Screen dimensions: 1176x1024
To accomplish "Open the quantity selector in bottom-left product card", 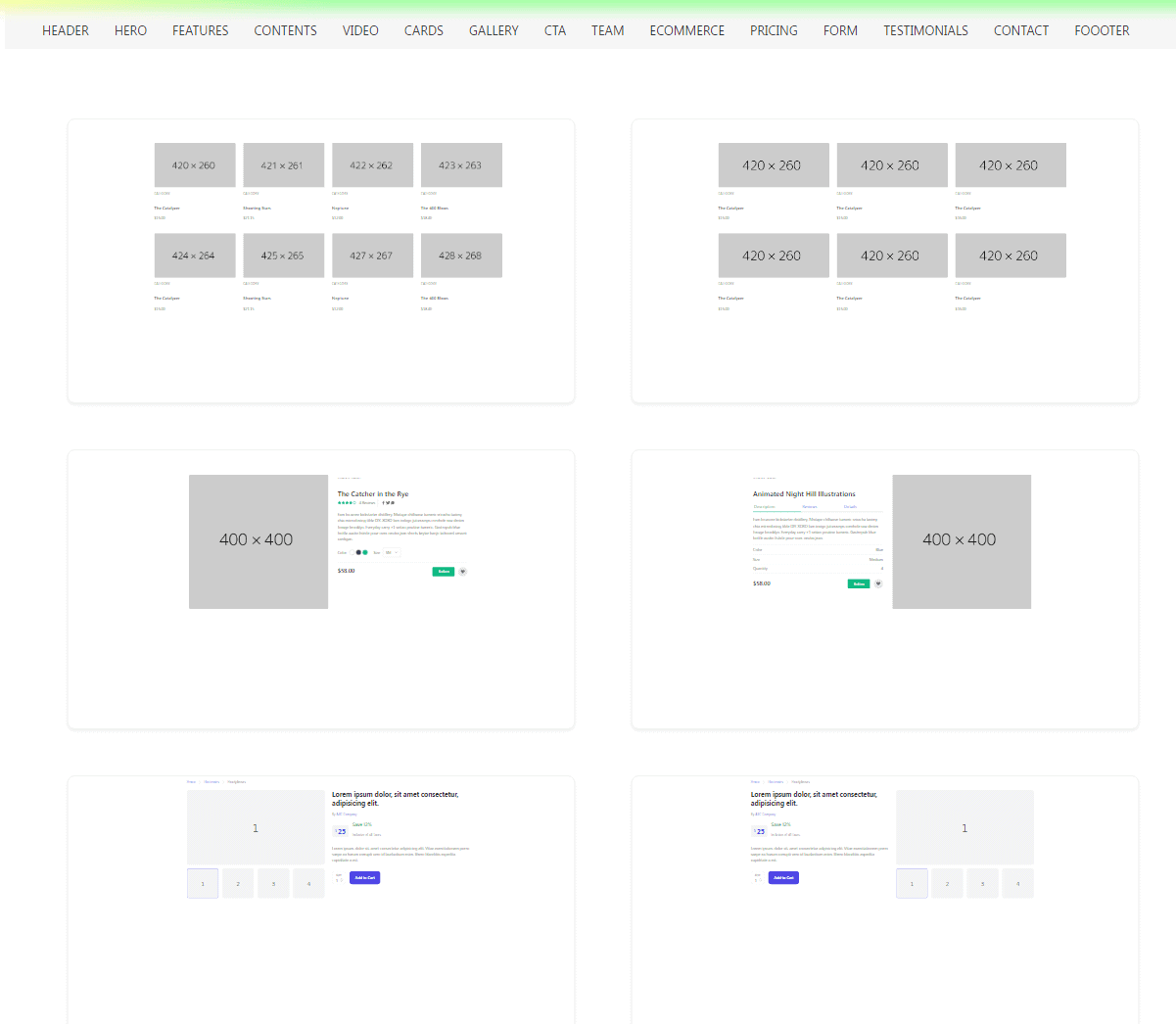I will click(x=339, y=880).
